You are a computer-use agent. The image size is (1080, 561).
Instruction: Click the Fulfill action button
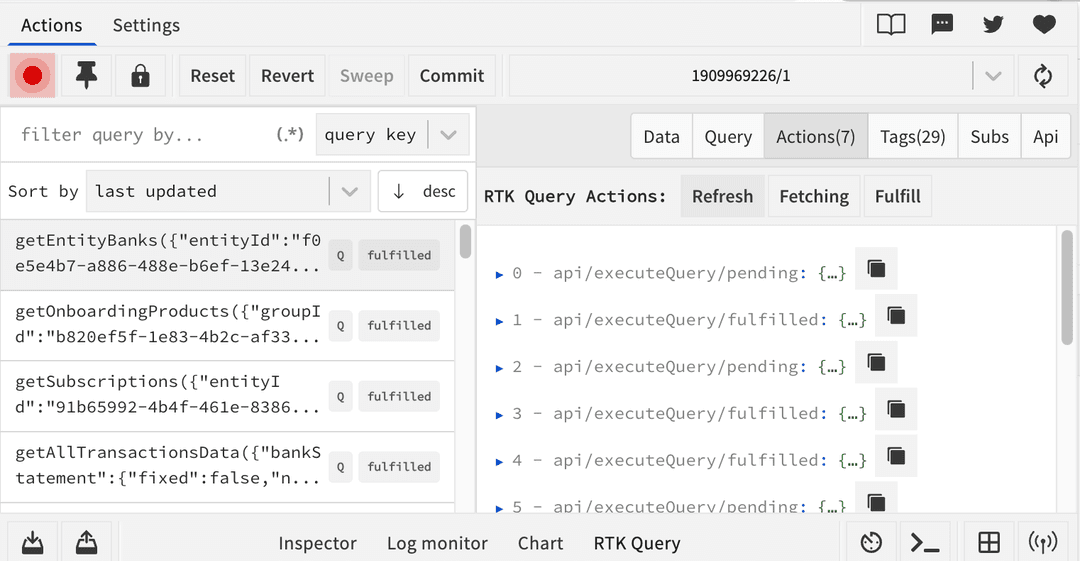click(x=897, y=196)
